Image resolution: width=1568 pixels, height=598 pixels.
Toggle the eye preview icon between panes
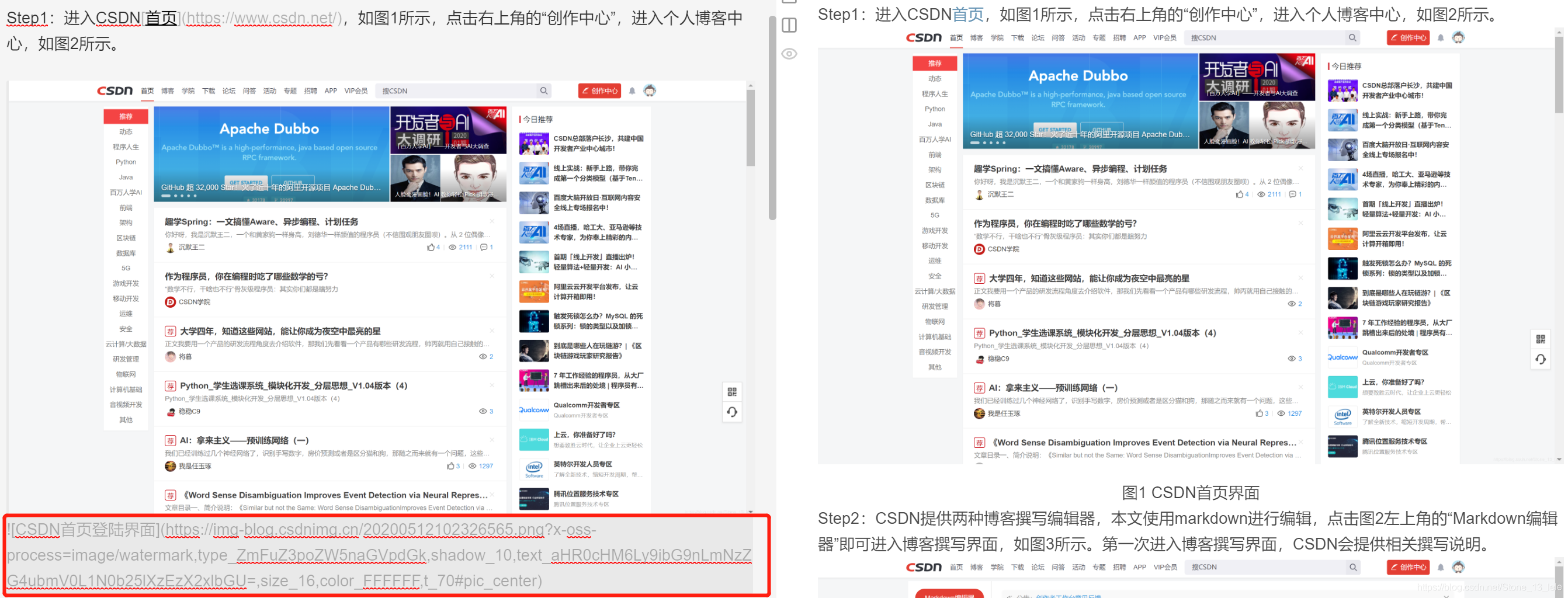click(789, 54)
